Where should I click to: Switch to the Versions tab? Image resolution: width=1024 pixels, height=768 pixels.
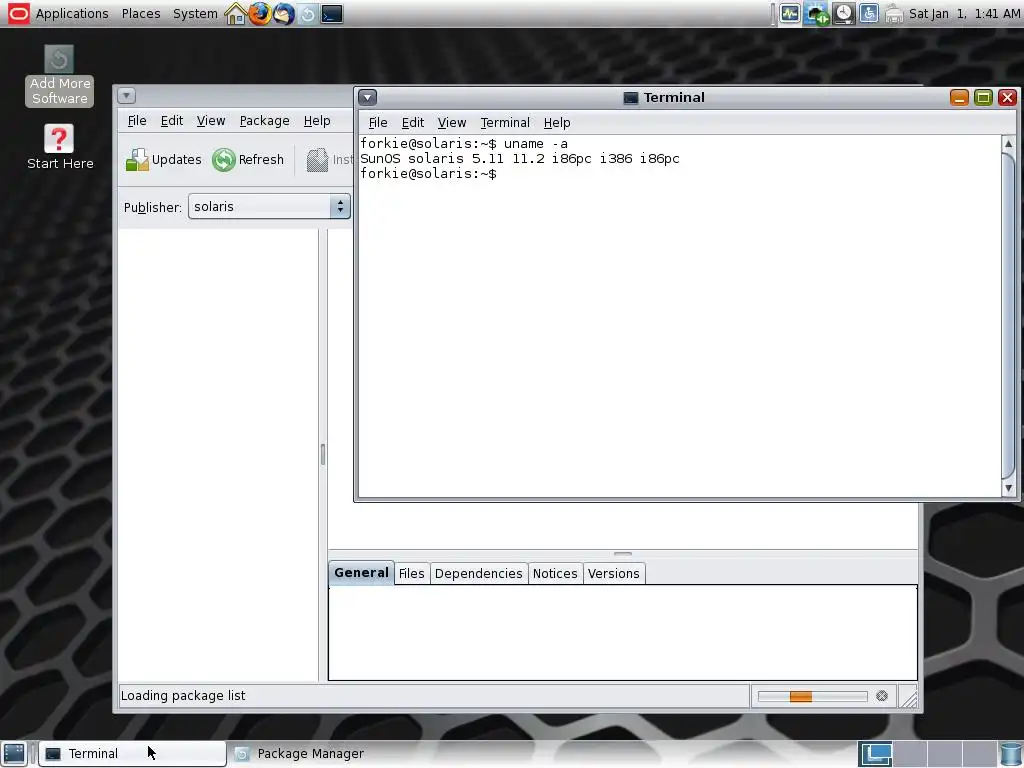[613, 573]
